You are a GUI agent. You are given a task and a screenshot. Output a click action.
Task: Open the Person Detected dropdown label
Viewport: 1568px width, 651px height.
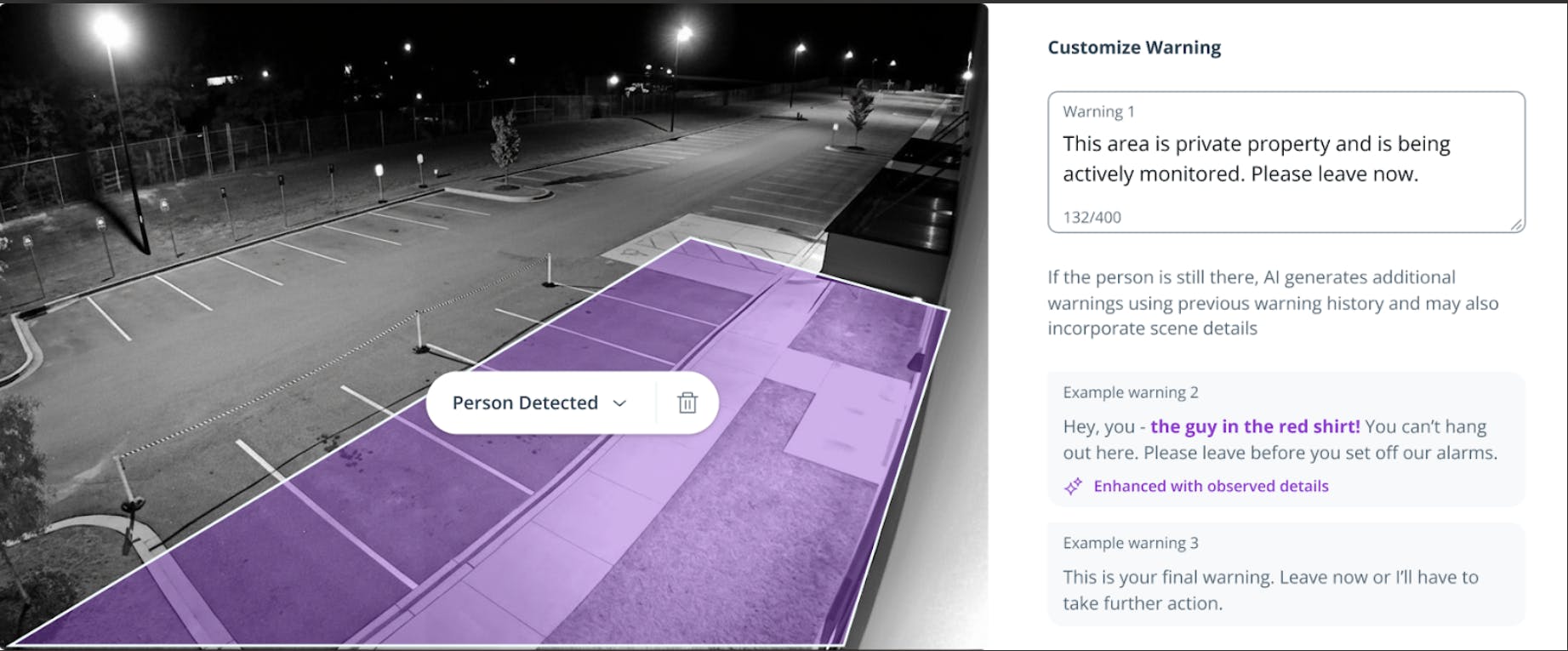[x=525, y=403]
